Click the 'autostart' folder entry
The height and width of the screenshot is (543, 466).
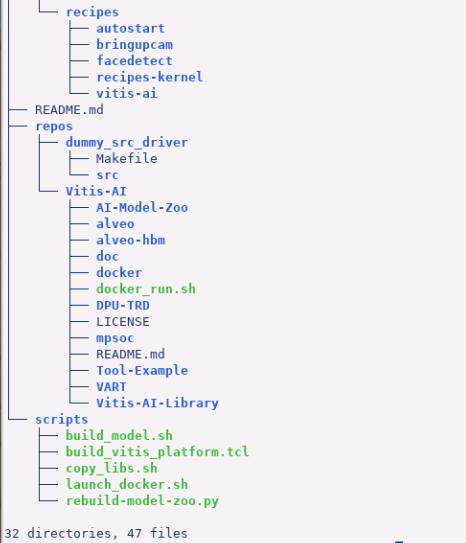point(130,28)
